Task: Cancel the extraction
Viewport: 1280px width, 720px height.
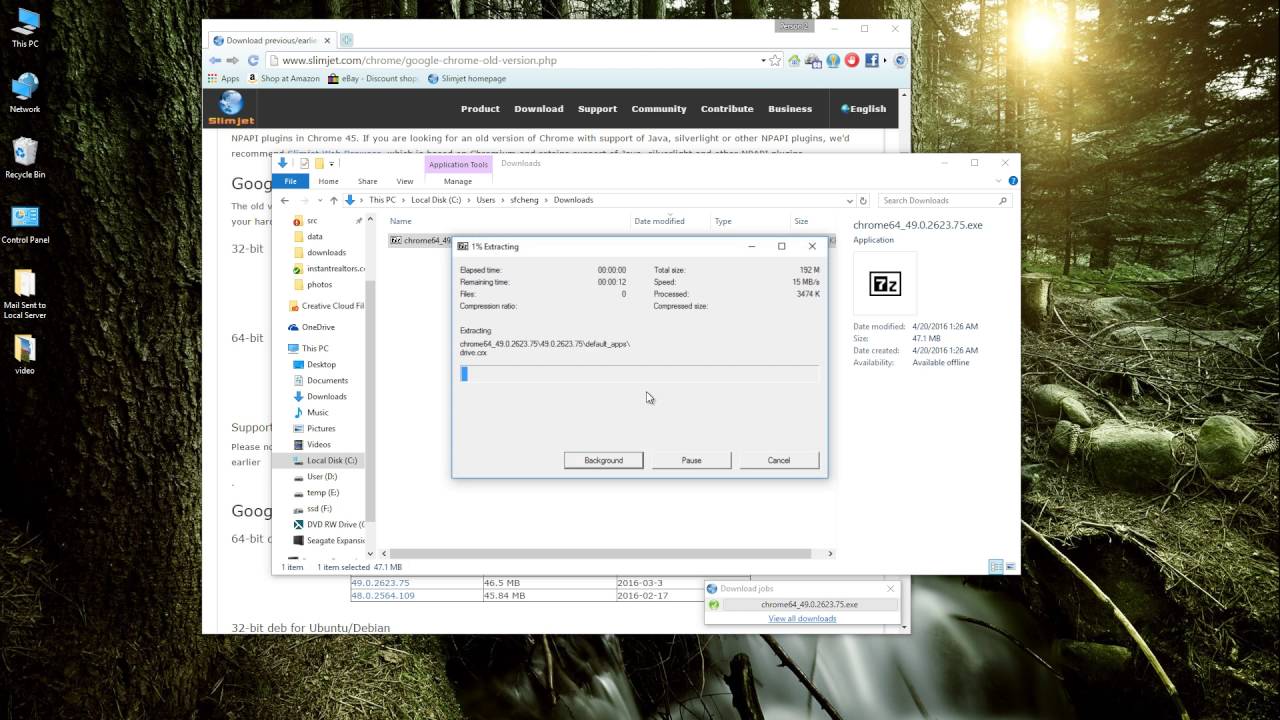Action: pyautogui.click(x=779, y=460)
